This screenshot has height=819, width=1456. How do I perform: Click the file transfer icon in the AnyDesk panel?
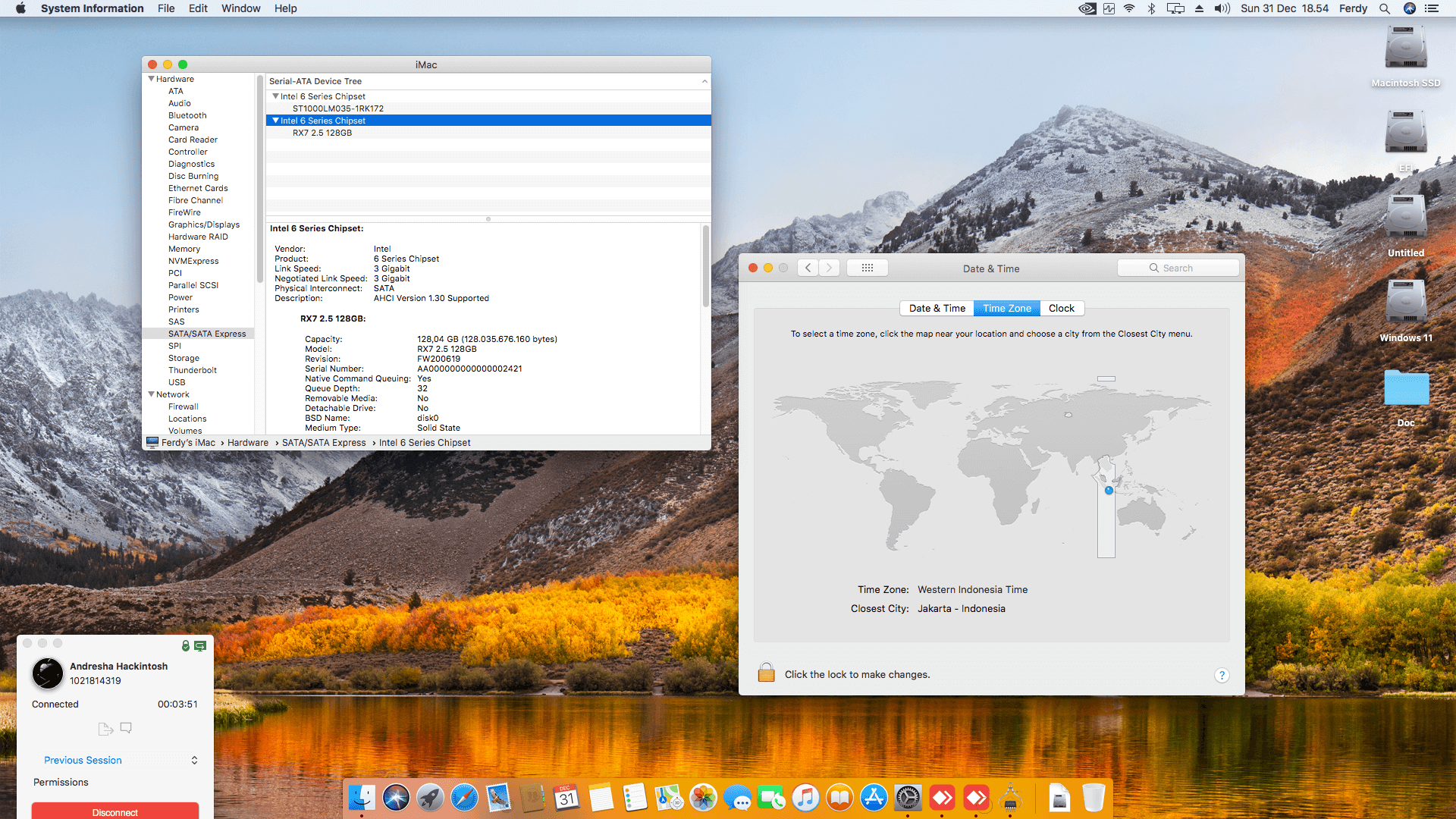click(105, 728)
